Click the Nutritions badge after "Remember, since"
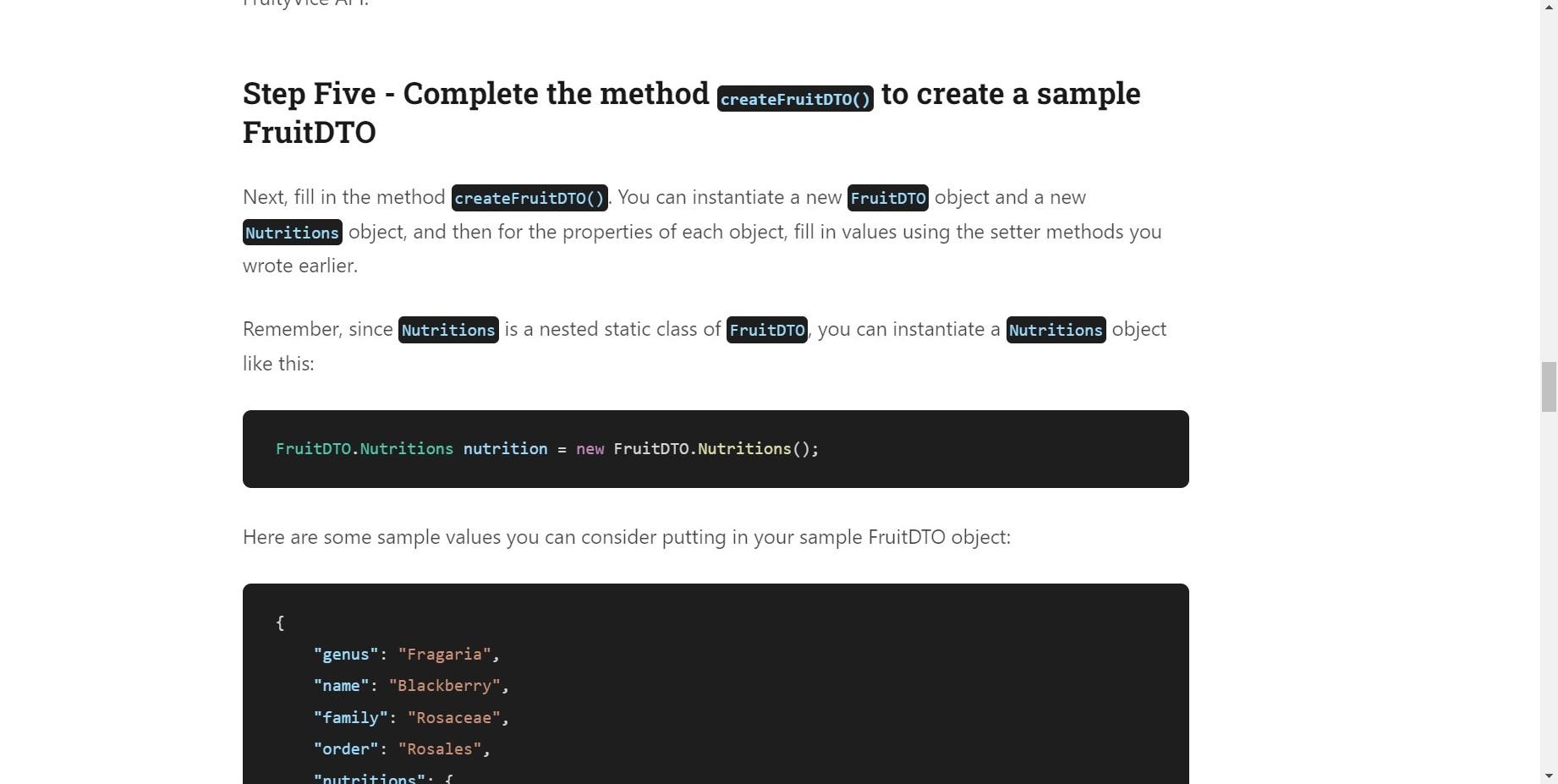1558x784 pixels. click(448, 330)
